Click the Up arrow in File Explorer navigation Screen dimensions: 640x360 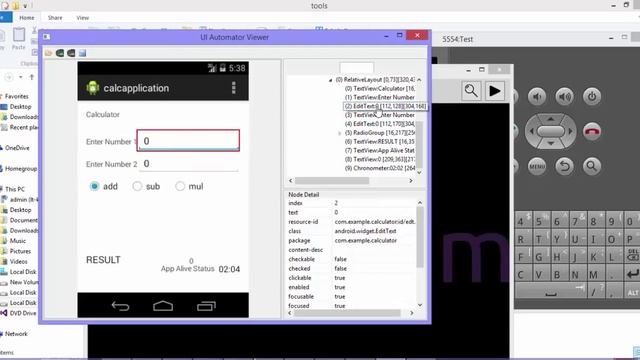point(32,77)
